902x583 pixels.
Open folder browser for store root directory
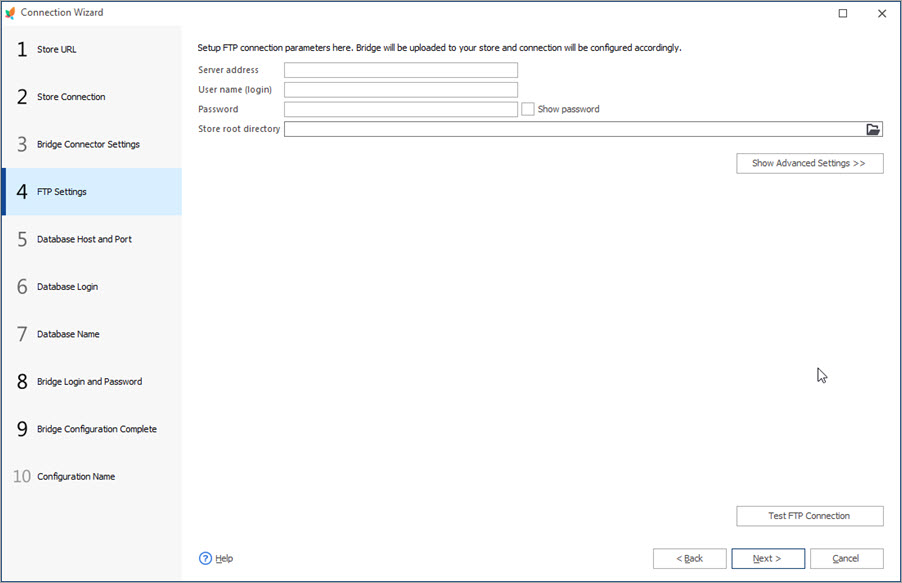point(873,129)
